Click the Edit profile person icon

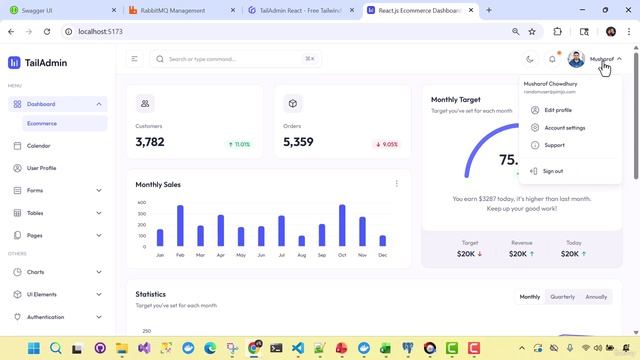[535, 110]
